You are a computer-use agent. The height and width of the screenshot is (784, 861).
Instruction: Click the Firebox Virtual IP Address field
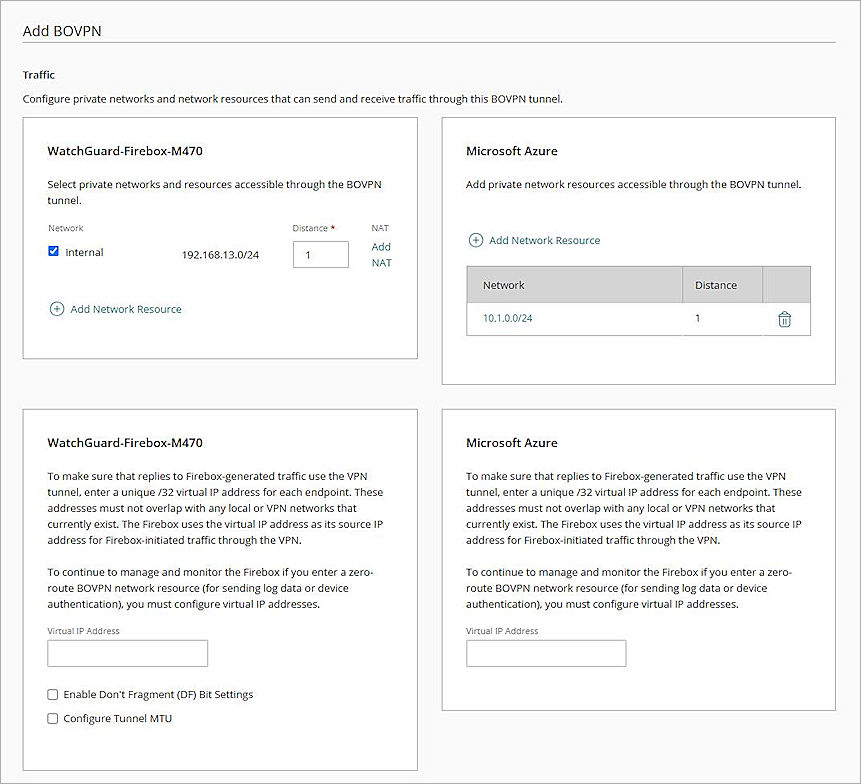pyautogui.click(x=127, y=653)
